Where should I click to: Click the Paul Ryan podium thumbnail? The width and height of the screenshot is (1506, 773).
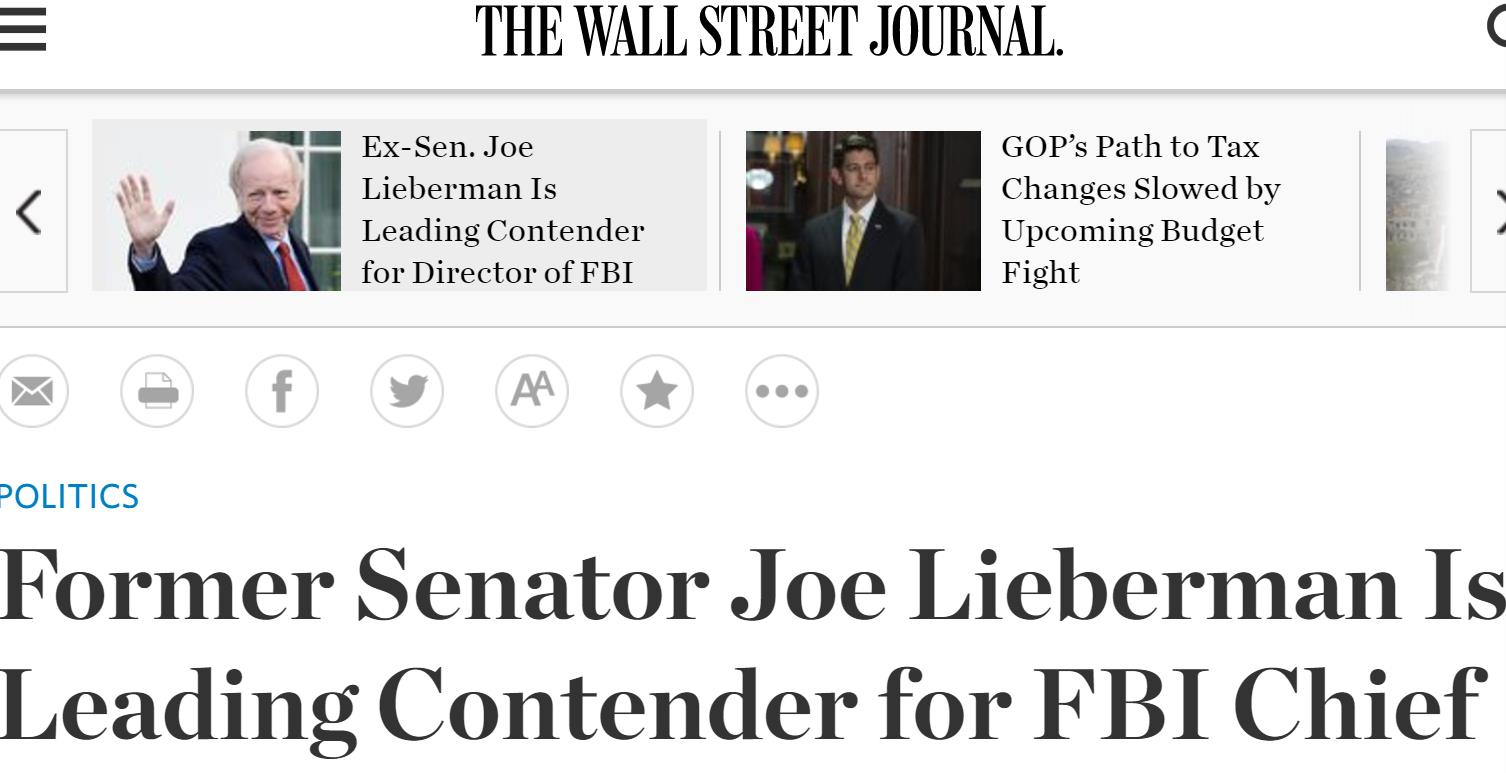[863, 211]
